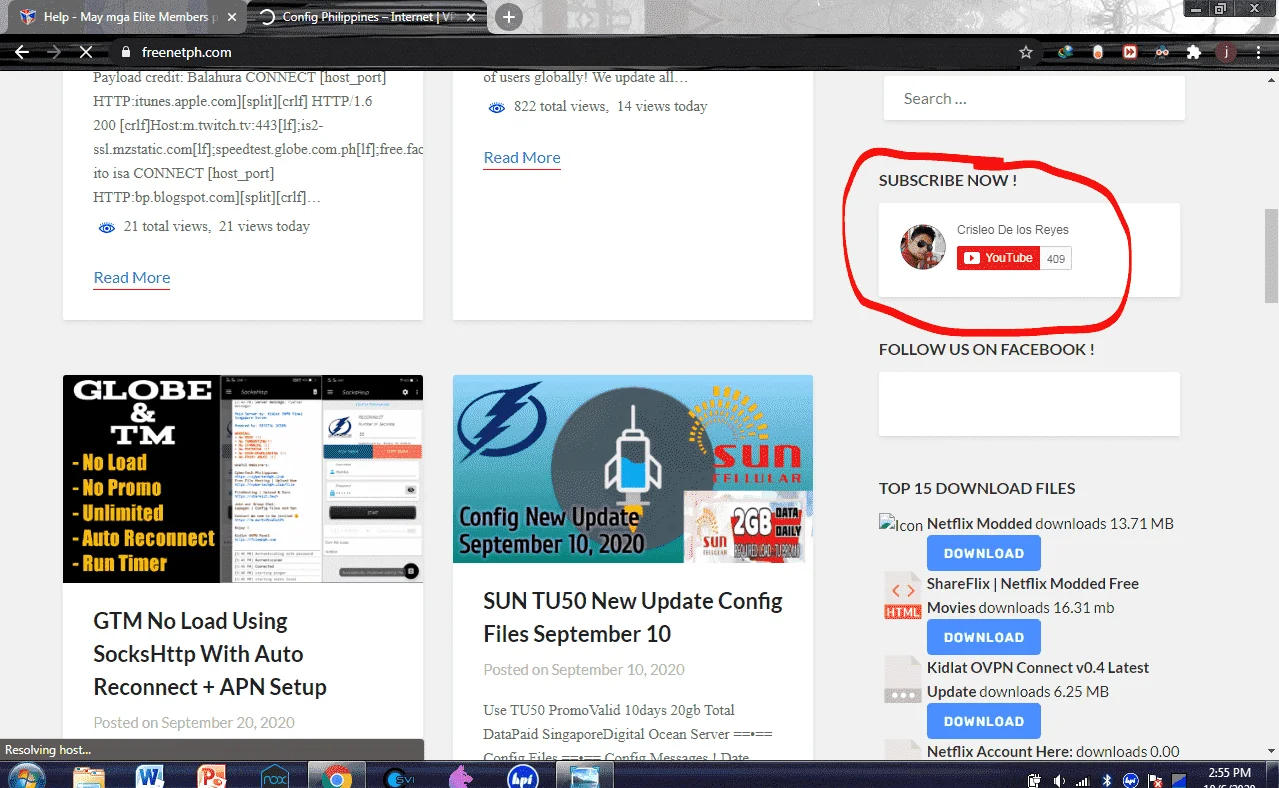Open the purple animal icon on taskbar
The height and width of the screenshot is (788, 1279).
(x=461, y=777)
